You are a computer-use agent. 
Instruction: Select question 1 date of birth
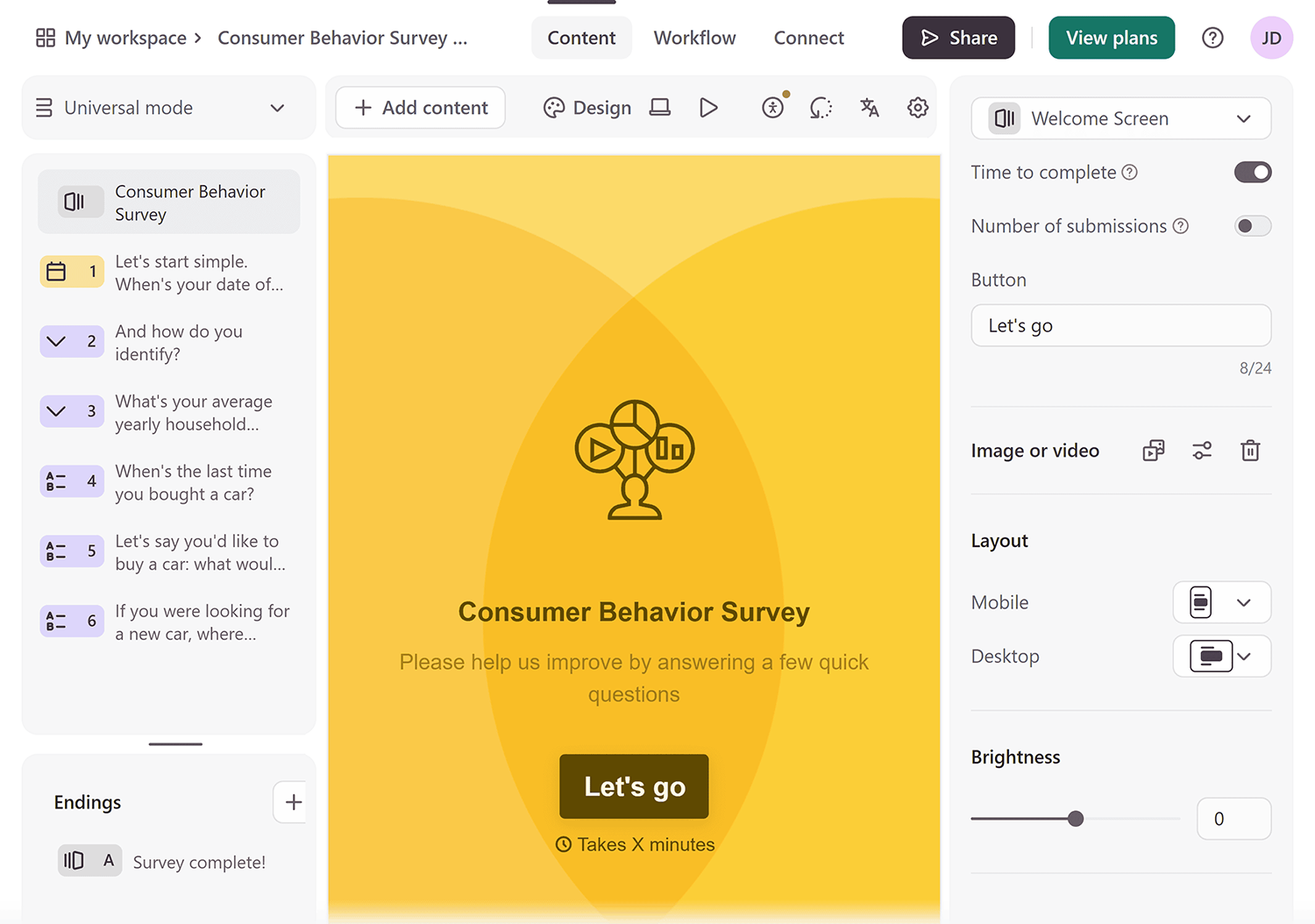(x=168, y=273)
